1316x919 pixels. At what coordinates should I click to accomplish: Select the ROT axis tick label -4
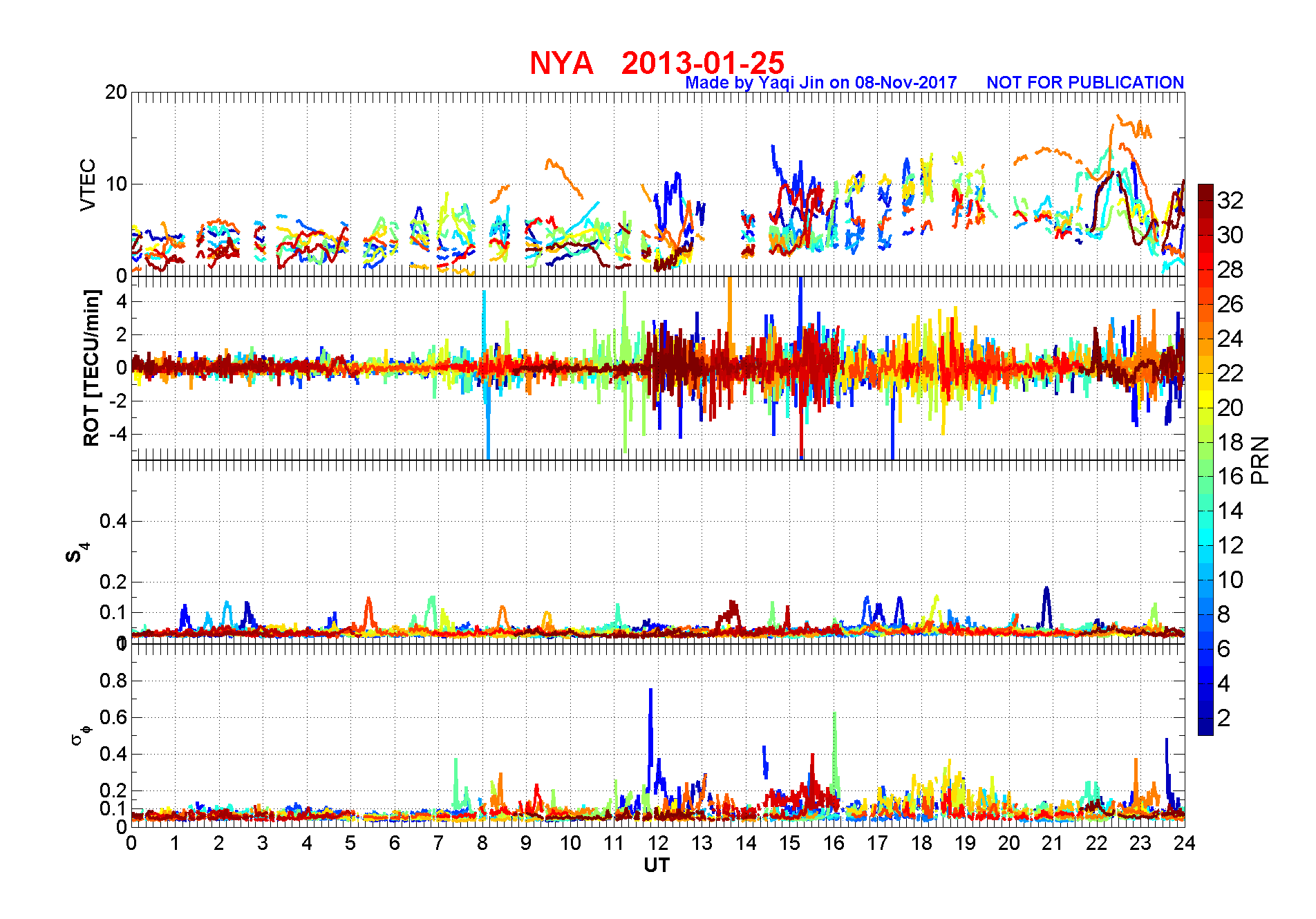[118, 434]
